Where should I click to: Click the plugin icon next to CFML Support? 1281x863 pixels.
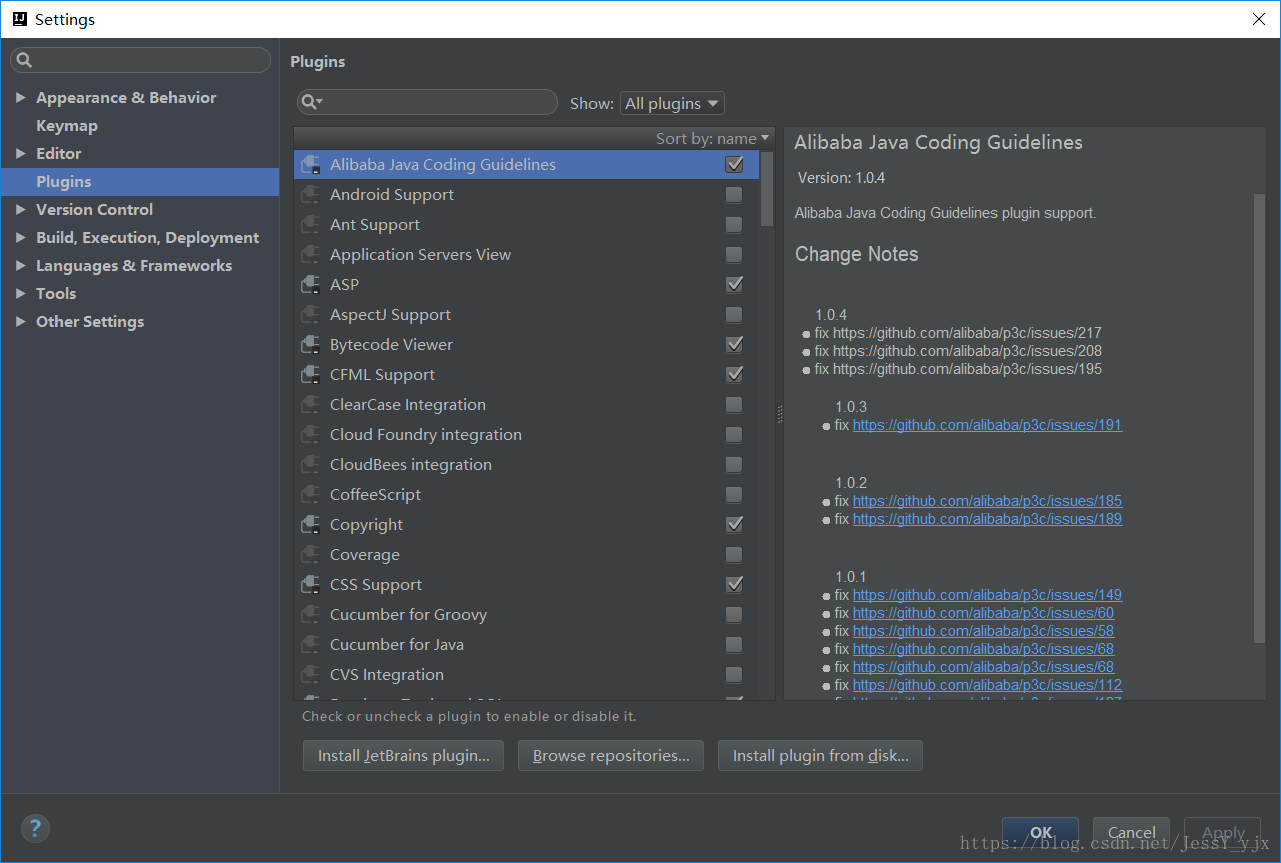pos(311,375)
